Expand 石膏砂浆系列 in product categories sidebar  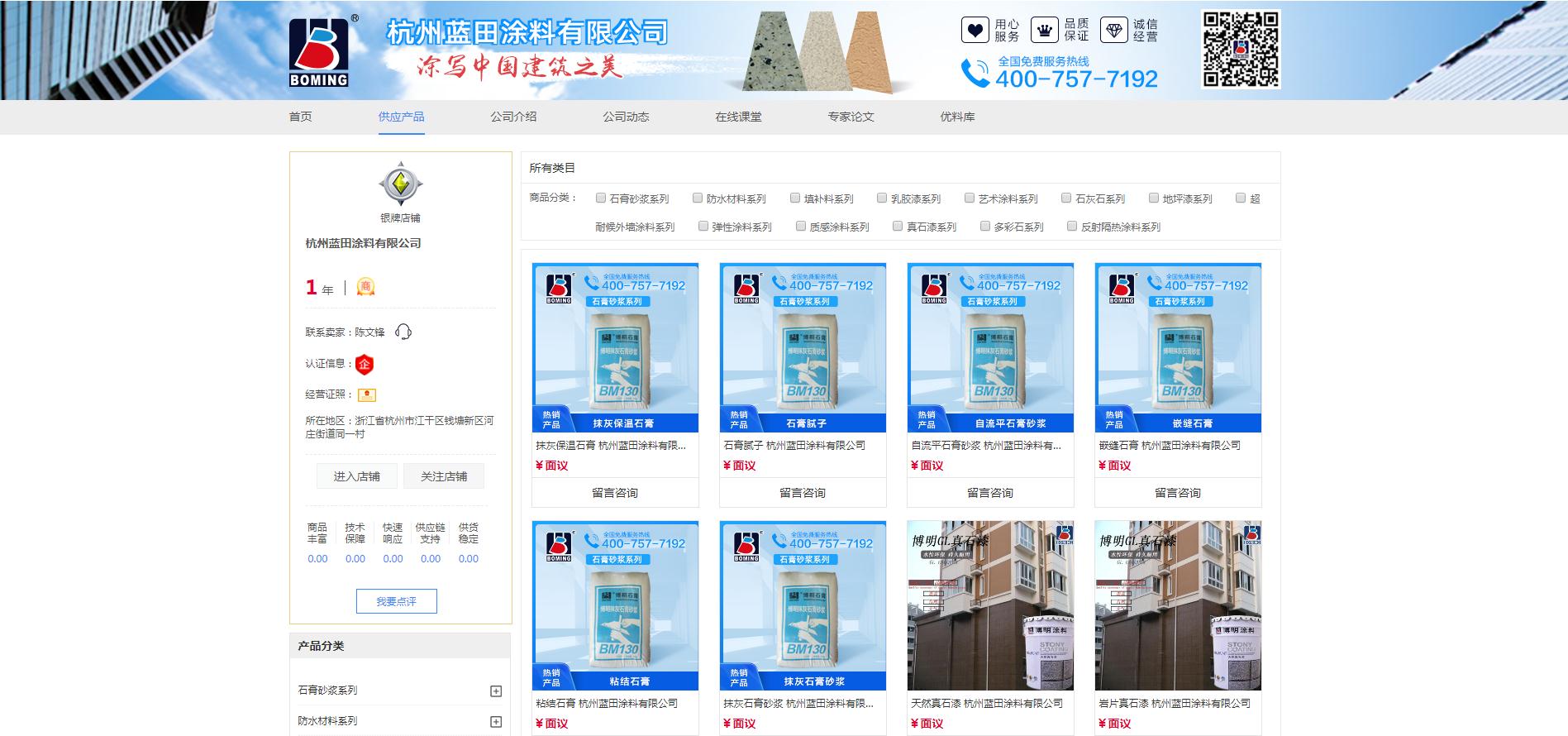point(496,691)
